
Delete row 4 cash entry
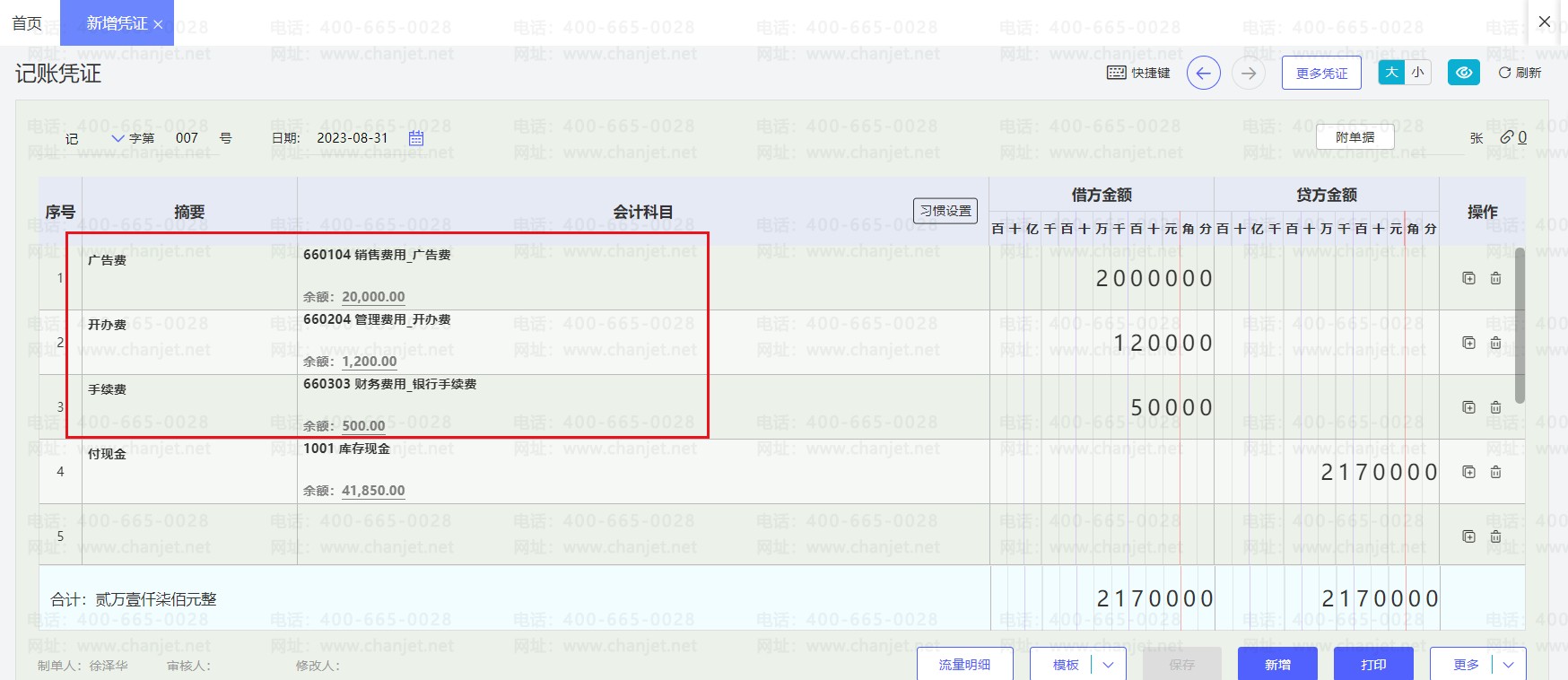click(1495, 472)
